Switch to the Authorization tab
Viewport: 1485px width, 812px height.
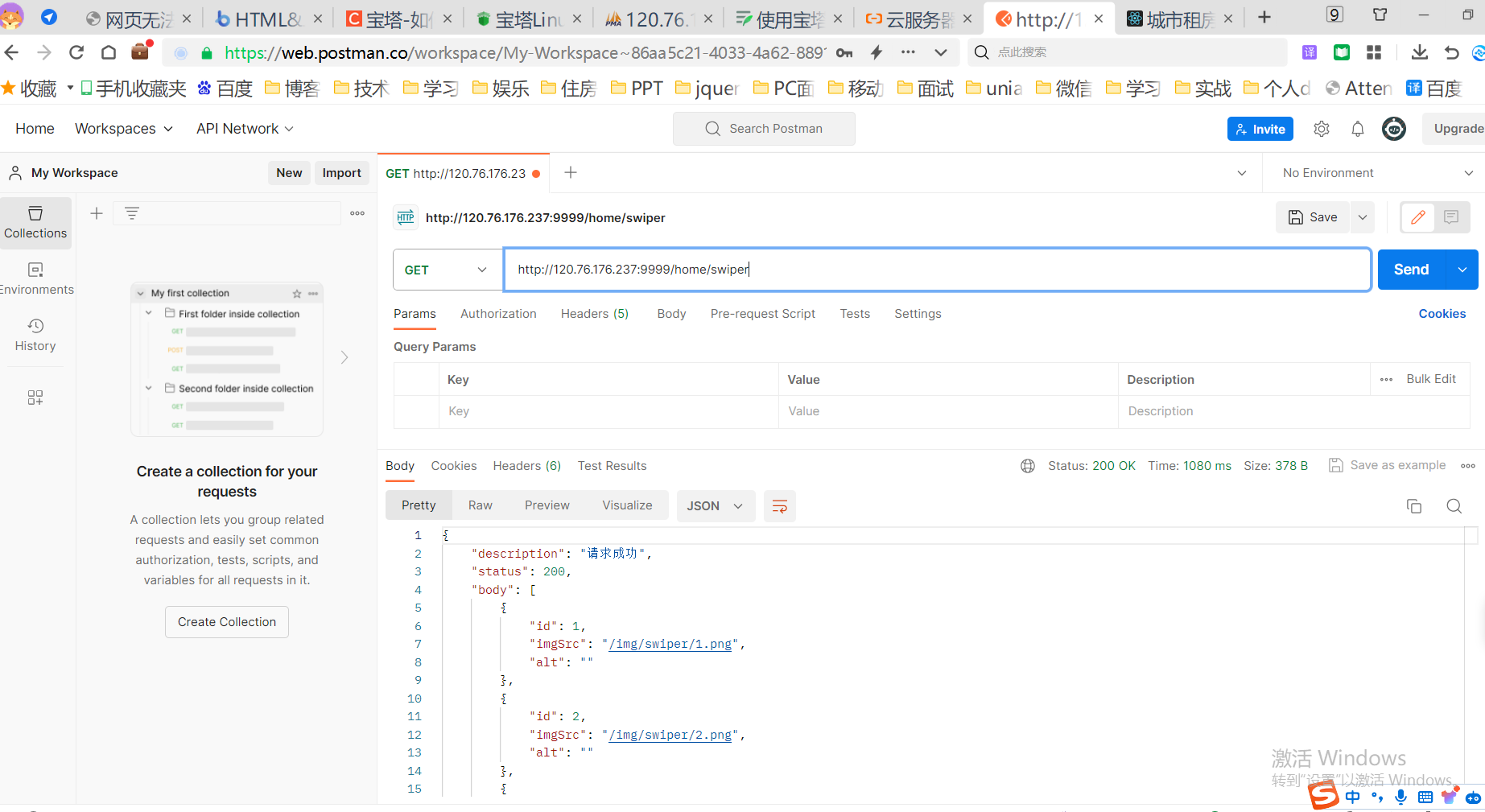tap(498, 314)
